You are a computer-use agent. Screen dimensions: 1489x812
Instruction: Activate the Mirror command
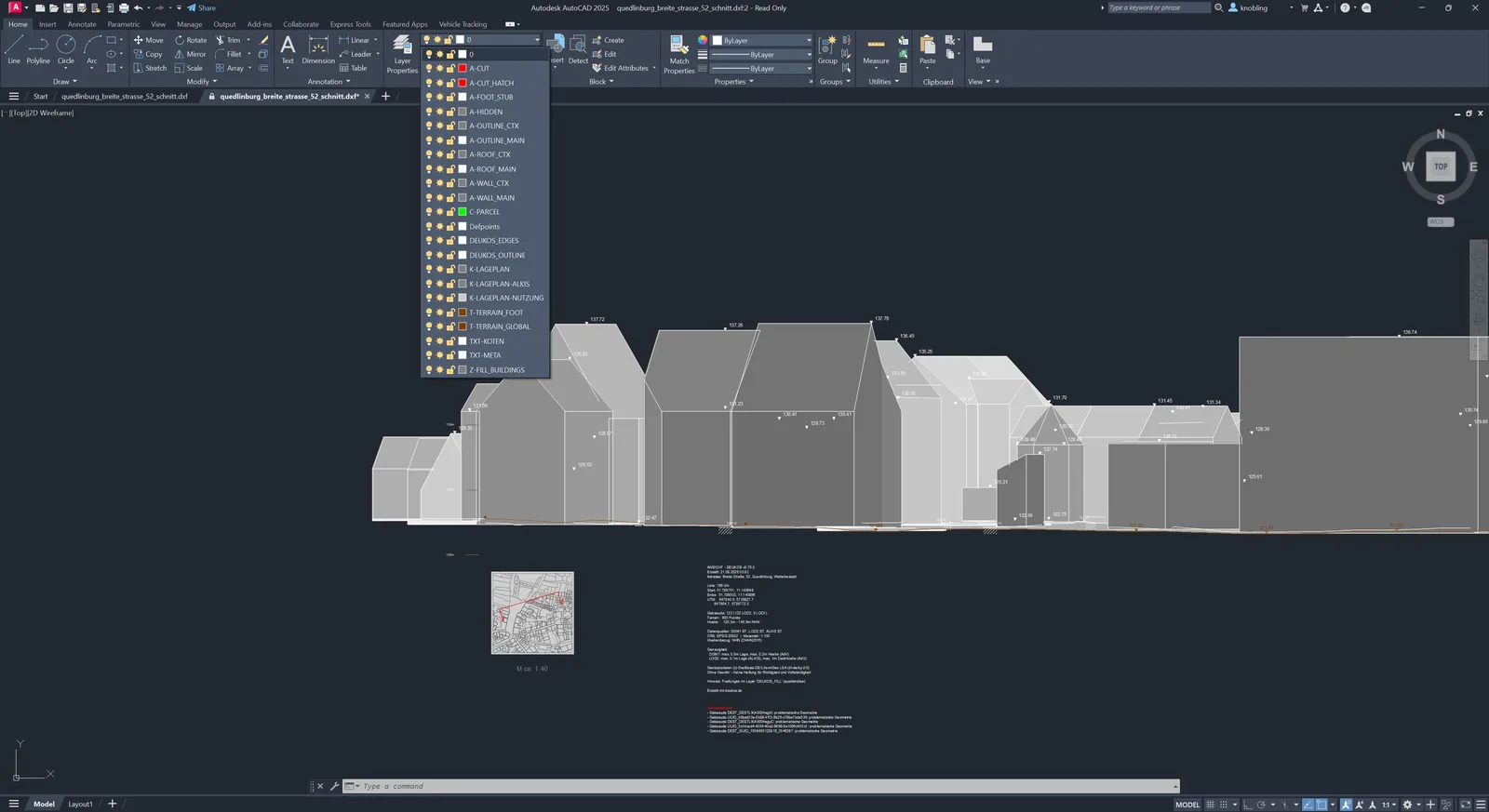click(x=191, y=54)
